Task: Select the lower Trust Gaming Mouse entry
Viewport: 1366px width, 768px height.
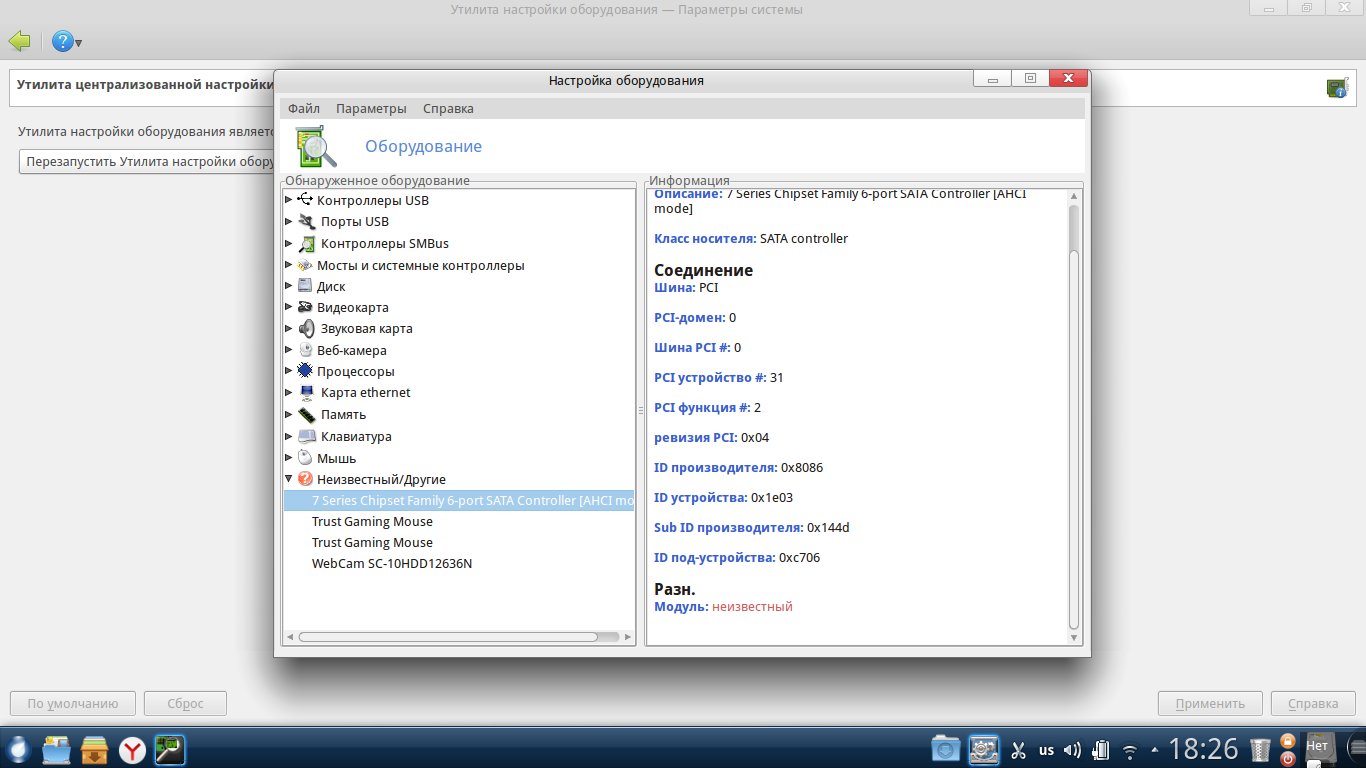Action: 372,542
